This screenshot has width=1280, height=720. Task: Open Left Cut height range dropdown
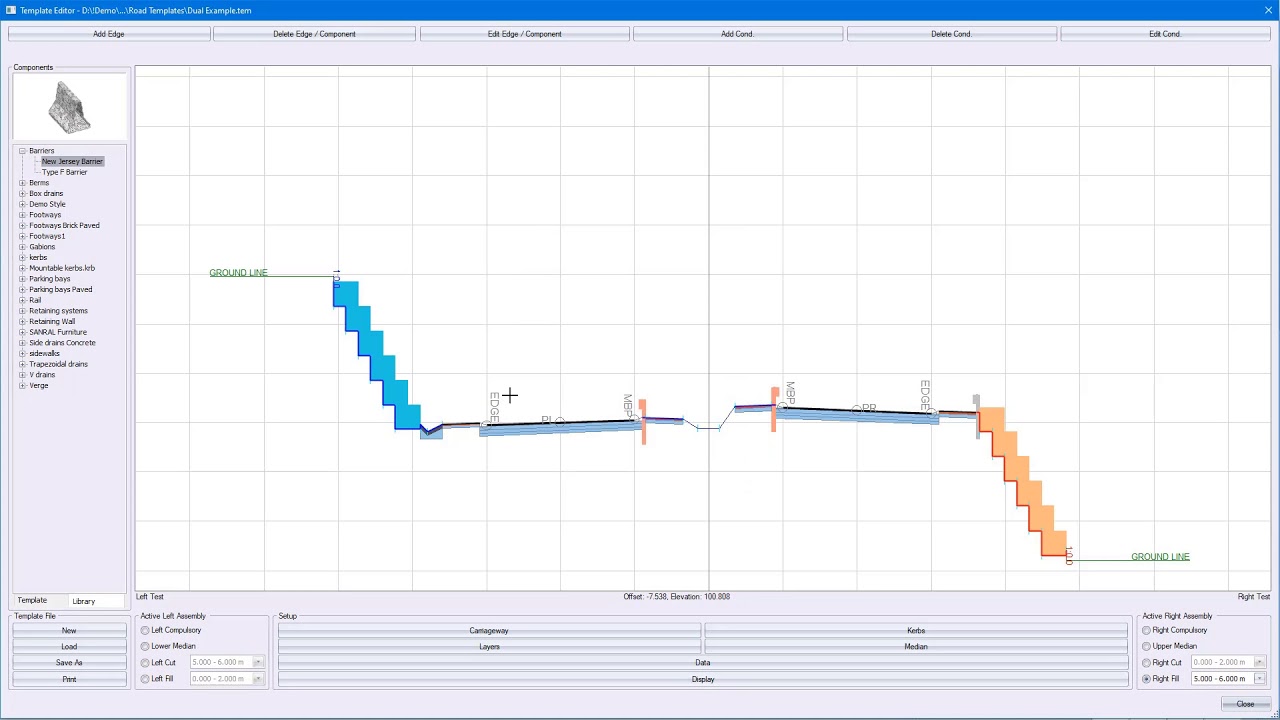pyautogui.click(x=258, y=663)
